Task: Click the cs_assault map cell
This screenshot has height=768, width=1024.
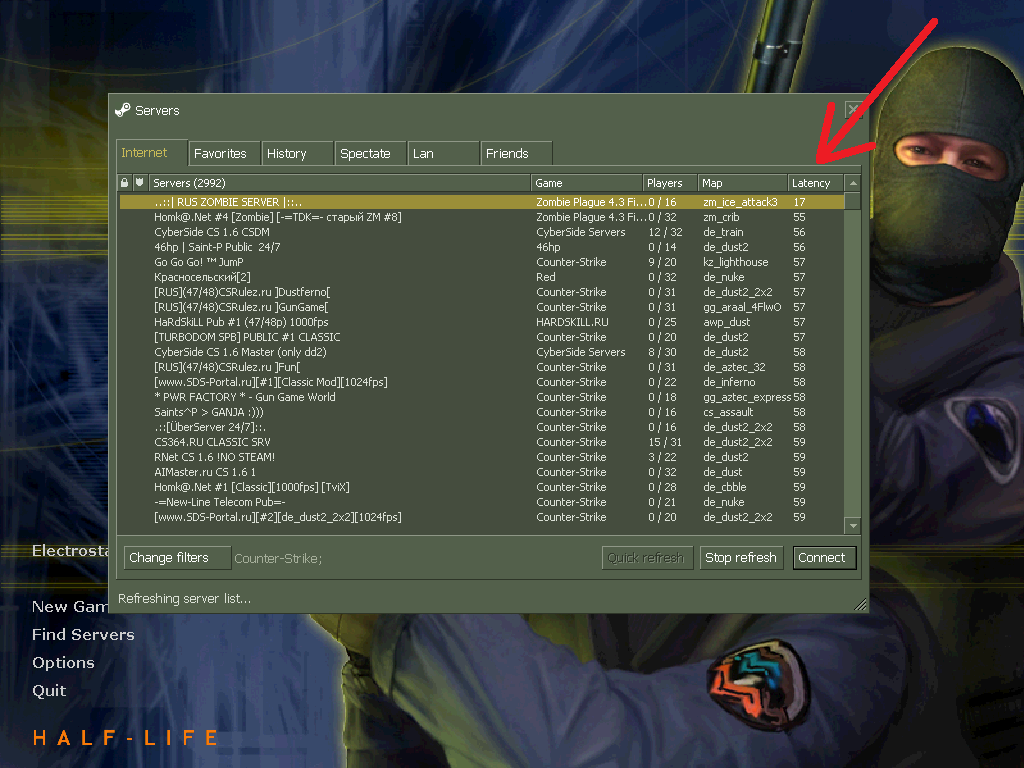Action: [728, 412]
